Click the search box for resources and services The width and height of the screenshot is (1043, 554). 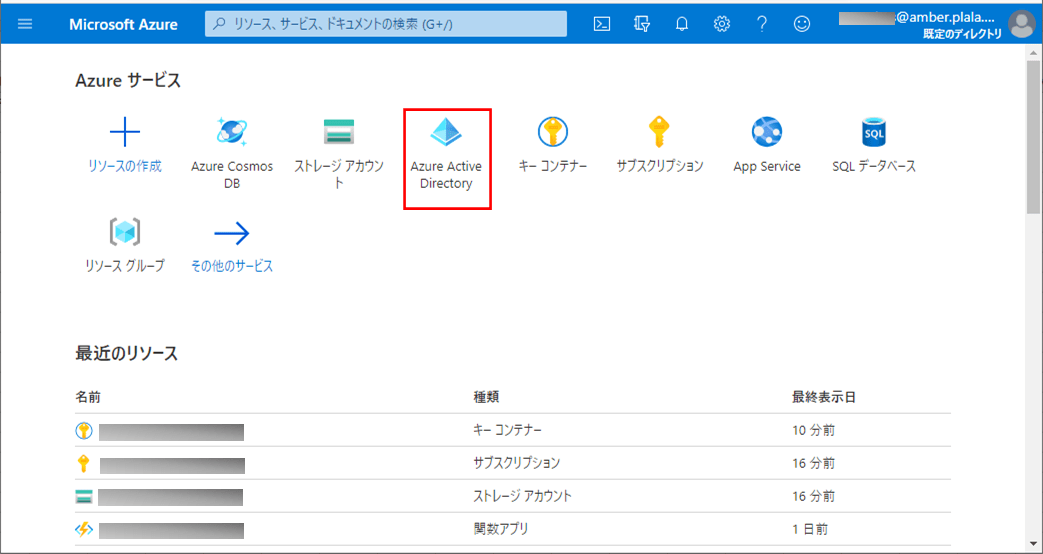tap(386, 24)
